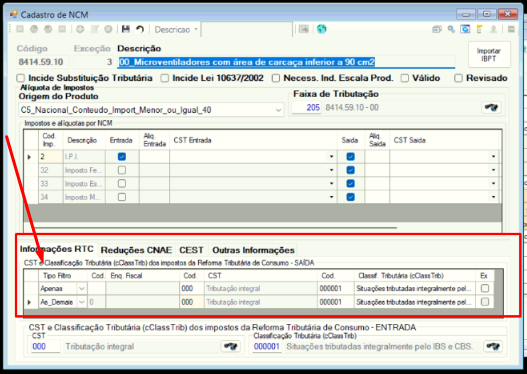Open CST Entrada dropdown for code 32 row
The image size is (527, 374).
pyautogui.click(x=331, y=170)
